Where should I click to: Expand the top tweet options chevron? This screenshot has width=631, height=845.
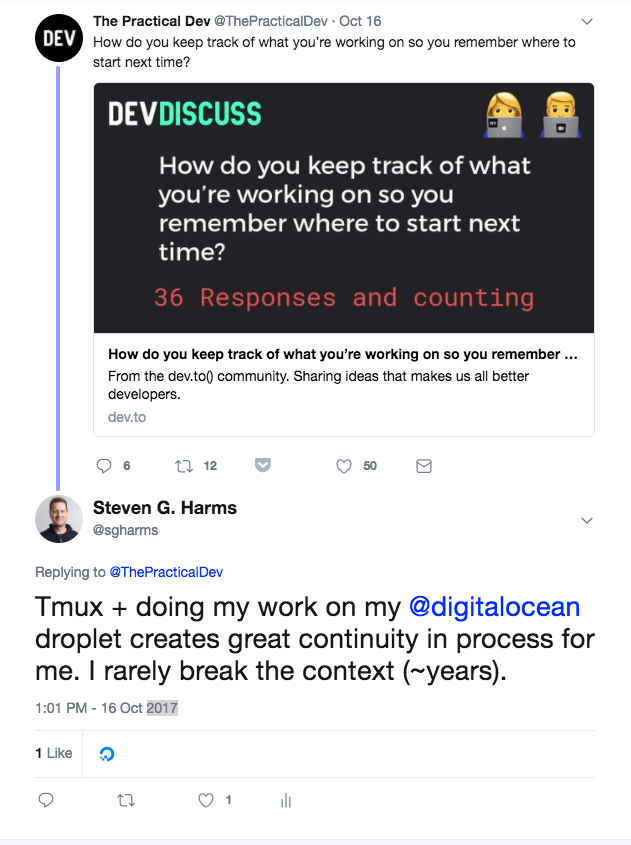click(587, 22)
